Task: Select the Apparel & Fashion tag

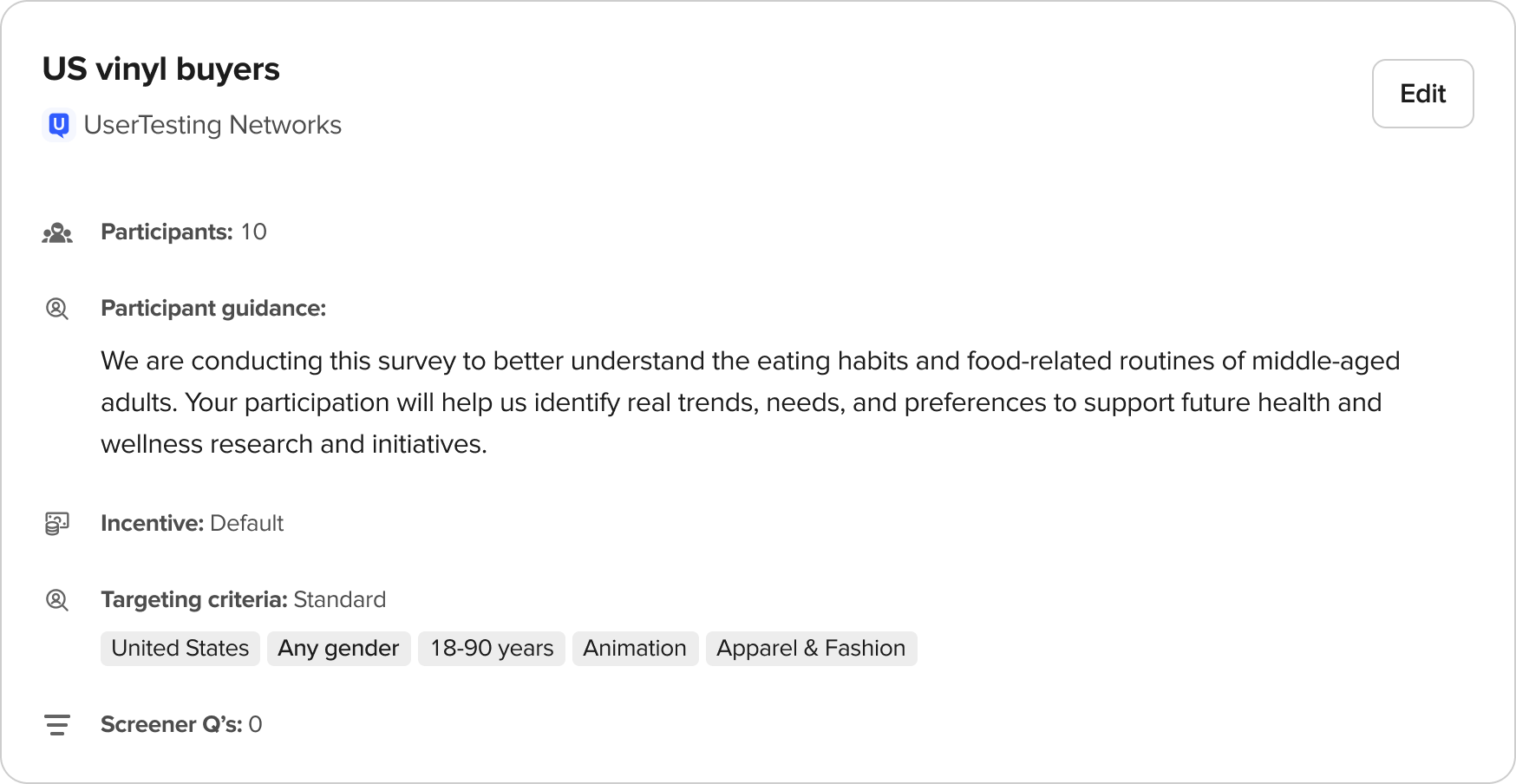Action: (x=811, y=649)
